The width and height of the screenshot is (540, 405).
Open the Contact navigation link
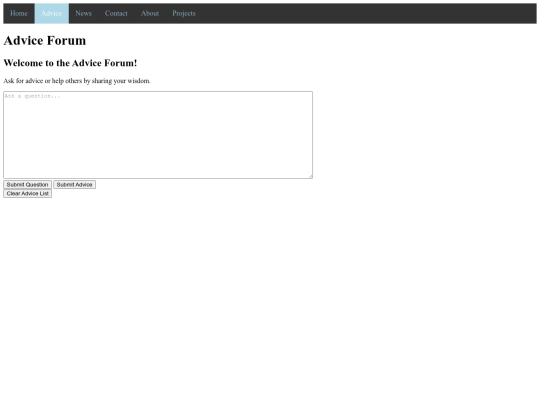(116, 13)
